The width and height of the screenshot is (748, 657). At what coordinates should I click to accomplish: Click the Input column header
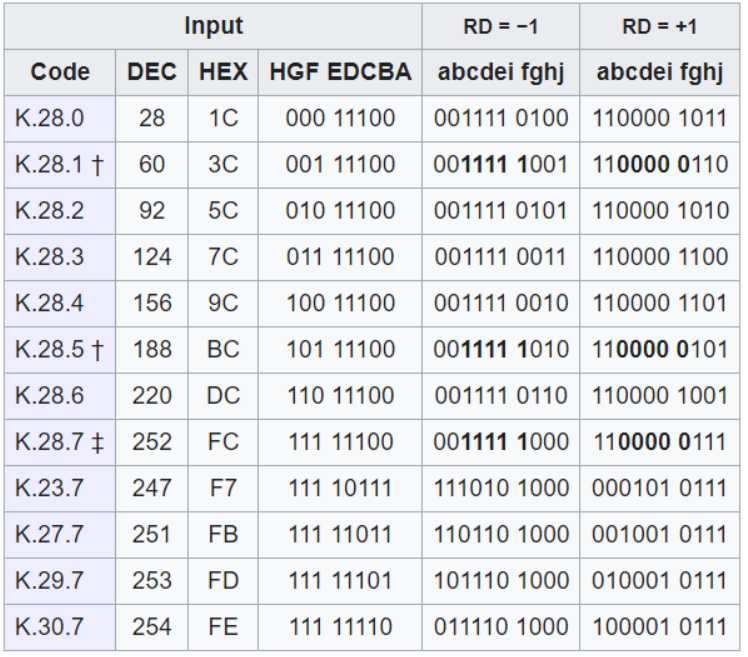pyautogui.click(x=213, y=26)
